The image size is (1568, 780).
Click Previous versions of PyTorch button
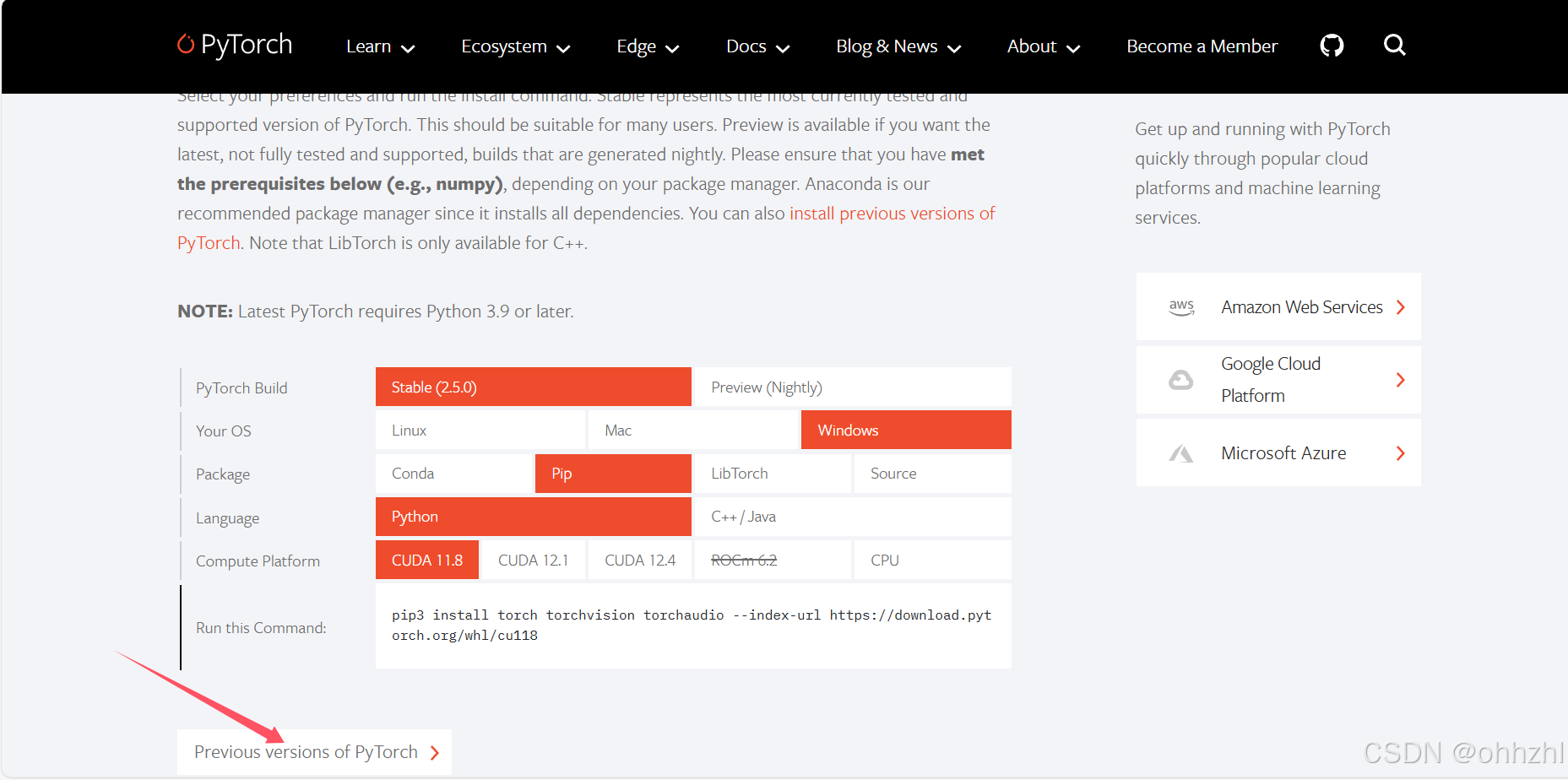(x=314, y=752)
